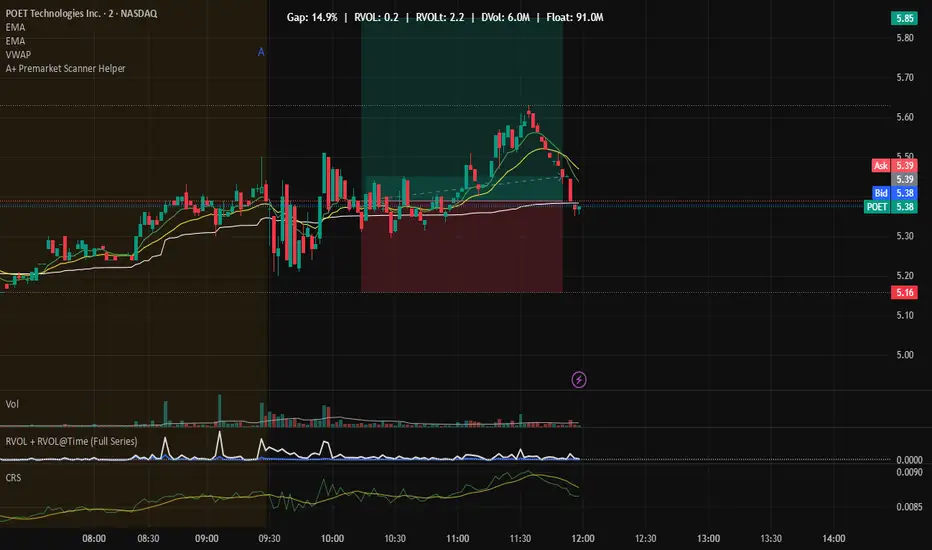932x550 pixels.
Task: Click the purple lightning bolt event icon
Action: coord(578,379)
